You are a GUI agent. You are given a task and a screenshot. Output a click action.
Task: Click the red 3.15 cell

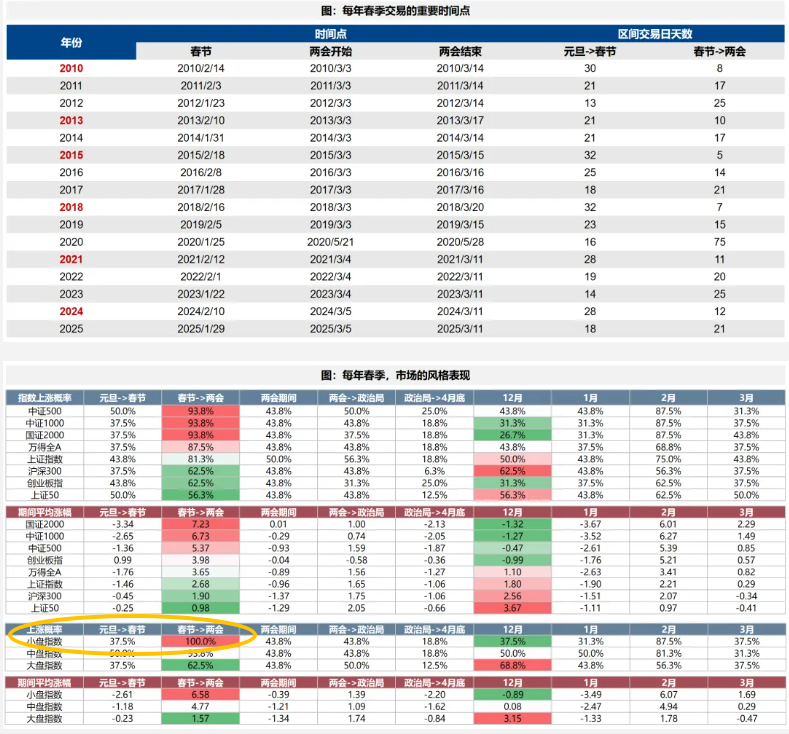[x=512, y=719]
